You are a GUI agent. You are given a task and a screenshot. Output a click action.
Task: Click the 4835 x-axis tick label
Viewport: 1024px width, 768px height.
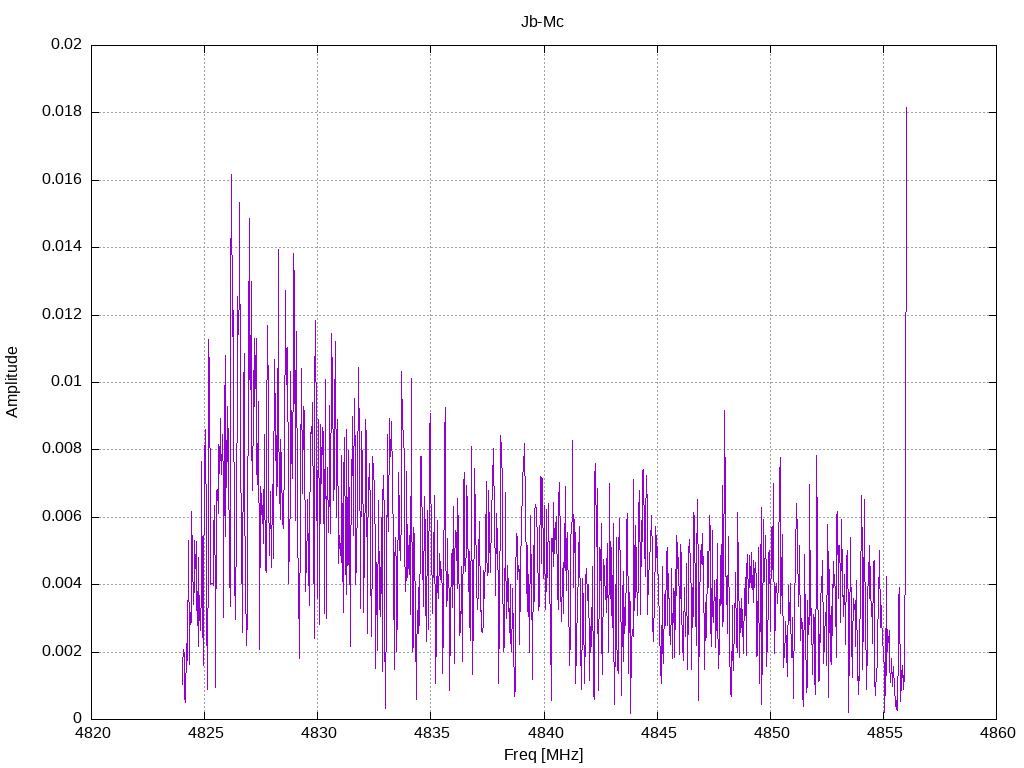tap(431, 733)
